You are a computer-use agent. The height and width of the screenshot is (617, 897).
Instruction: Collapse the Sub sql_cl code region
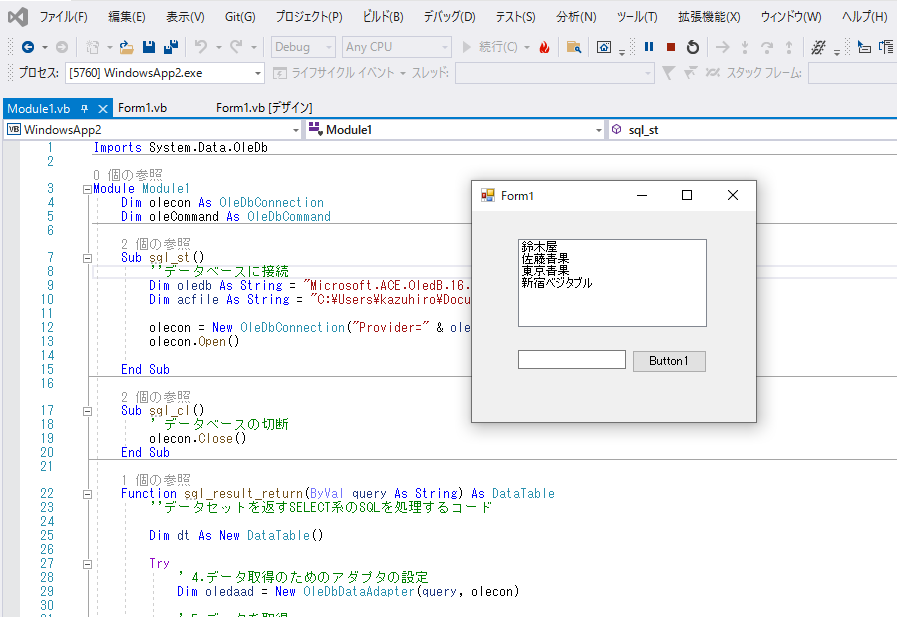(87, 410)
